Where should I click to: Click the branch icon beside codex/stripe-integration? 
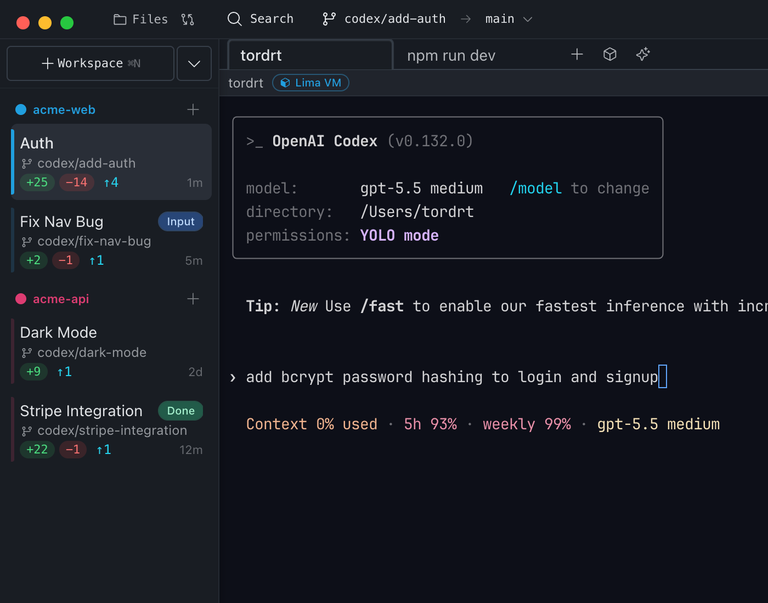click(26, 431)
